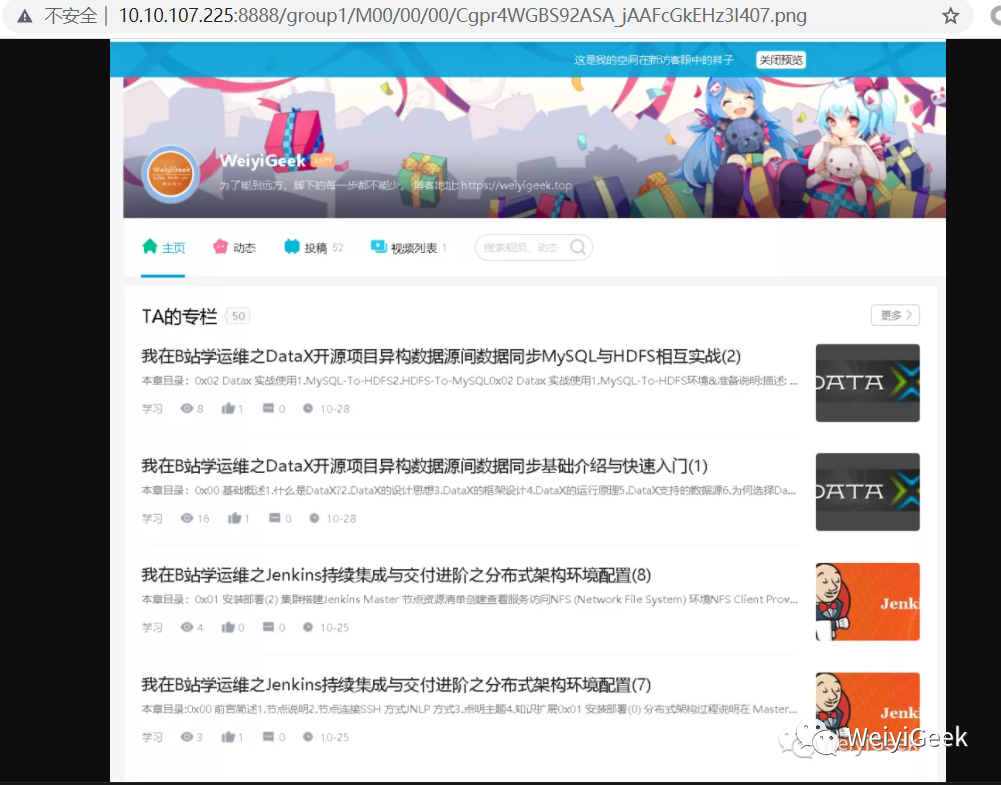Click the summary text starting 0x00 基础概述

[x=469, y=490]
